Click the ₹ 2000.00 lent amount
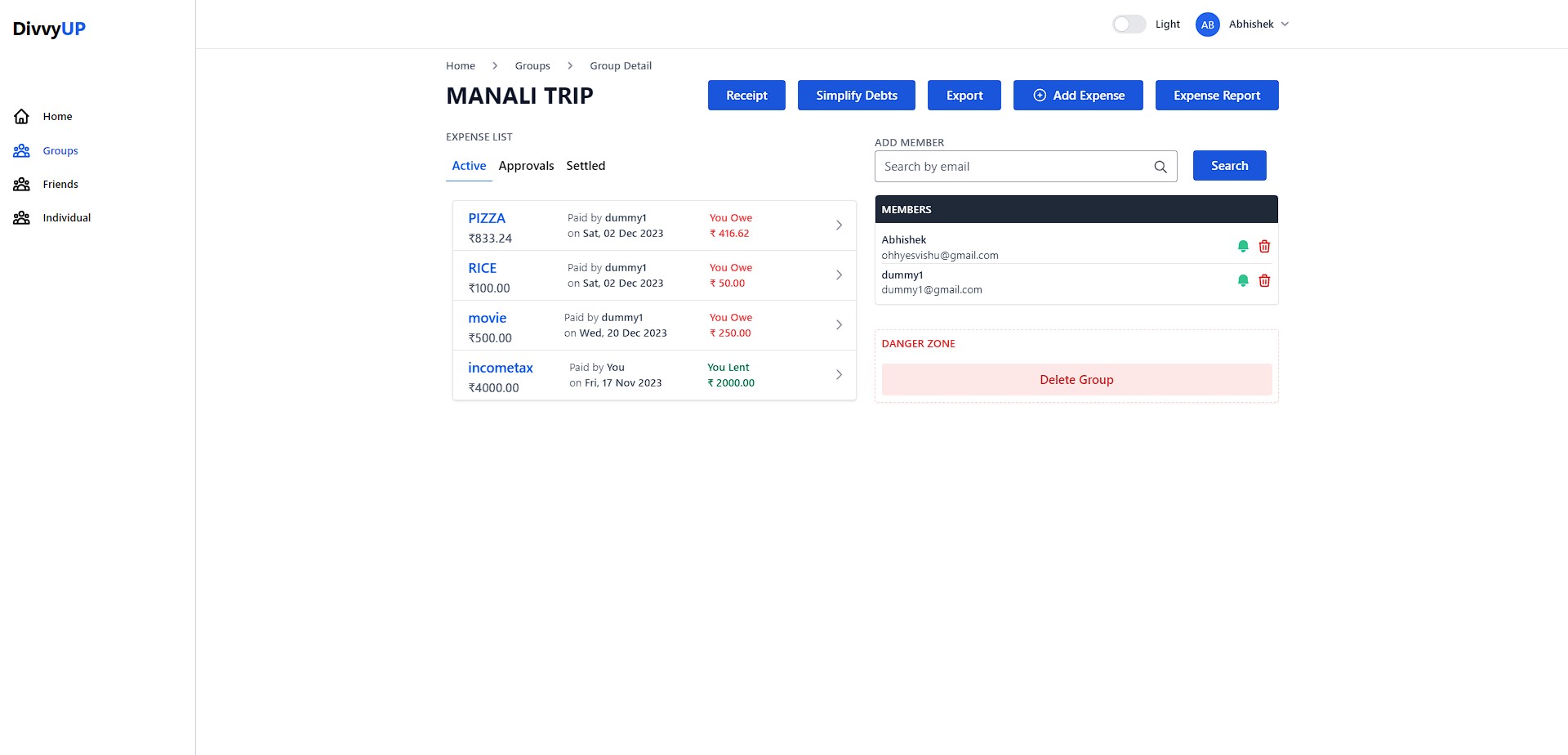Viewport: 1568px width, 755px height. [x=731, y=383]
